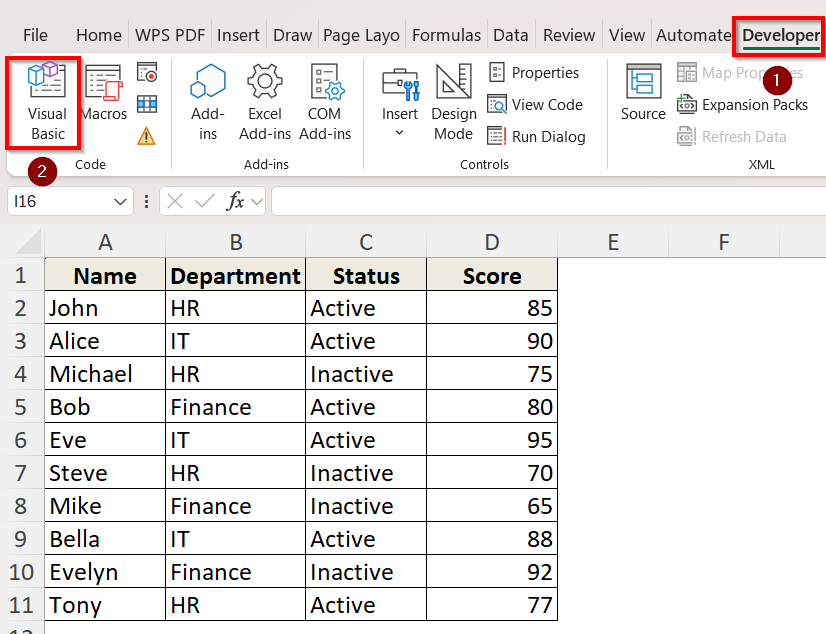
Task: Open the WPS PDF ribbon tab
Action: pos(170,34)
